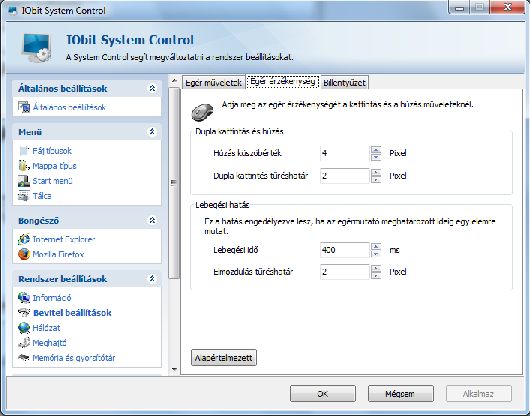Collapse the Rendszer beállítások section
This screenshot has width=530, height=416.
pyautogui.click(x=152, y=278)
